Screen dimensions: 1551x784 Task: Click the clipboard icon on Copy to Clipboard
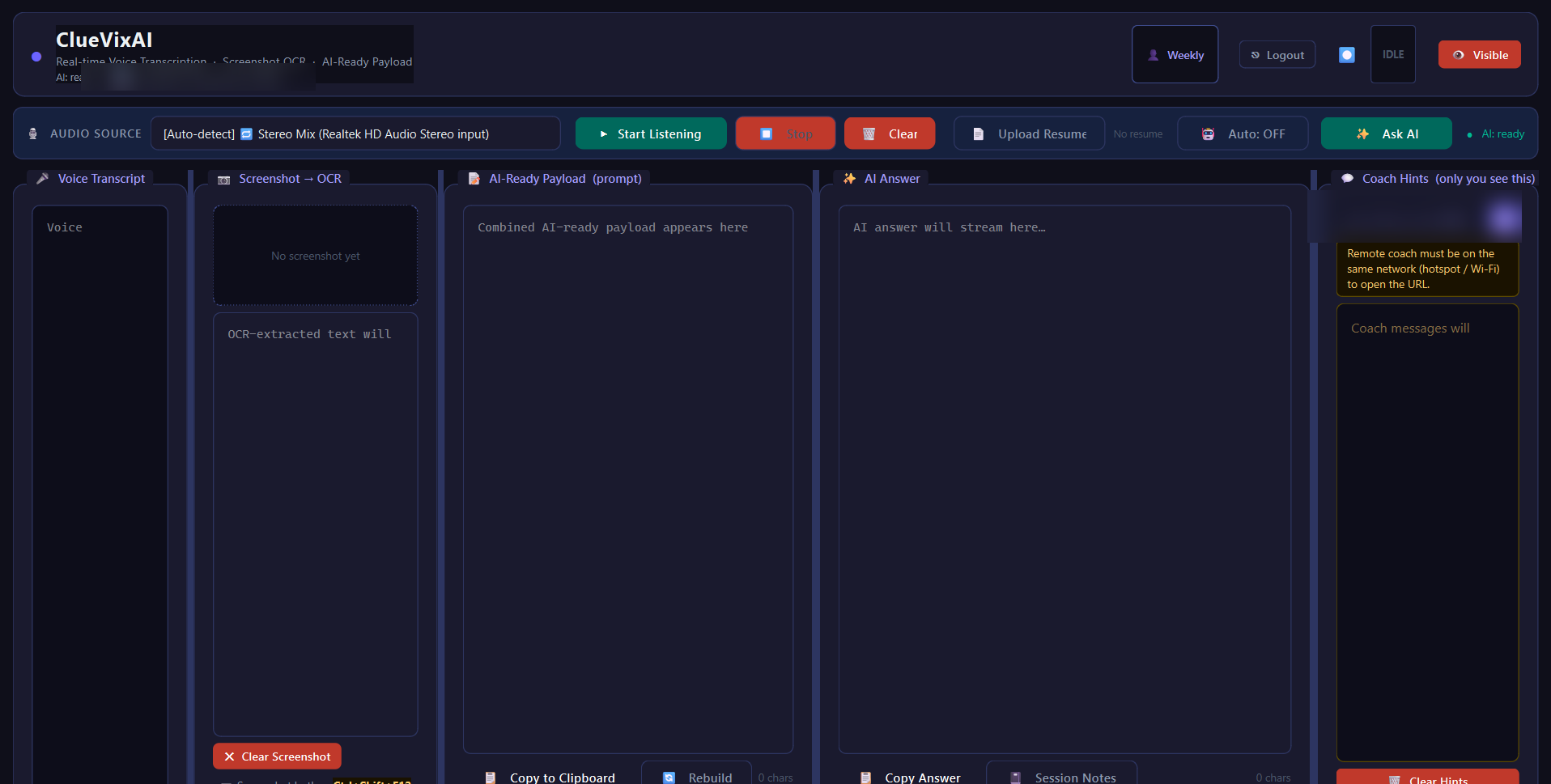(x=490, y=778)
